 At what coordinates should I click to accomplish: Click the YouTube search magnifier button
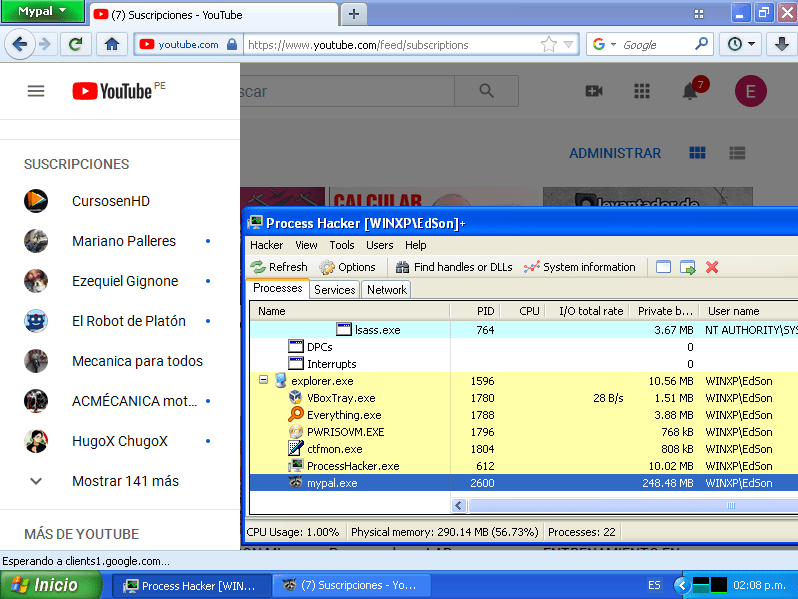click(487, 91)
